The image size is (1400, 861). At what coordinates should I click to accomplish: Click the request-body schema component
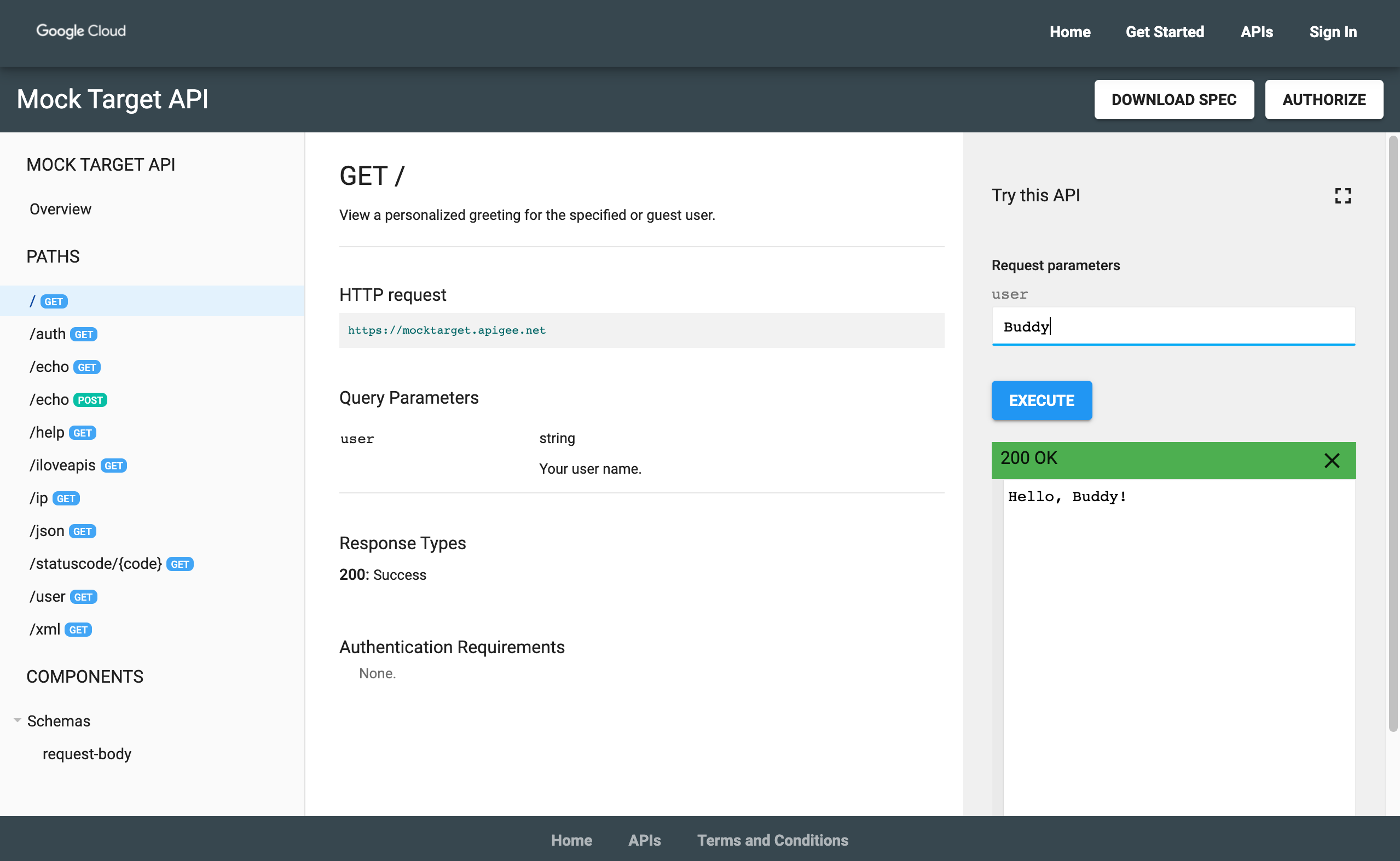pos(86,754)
